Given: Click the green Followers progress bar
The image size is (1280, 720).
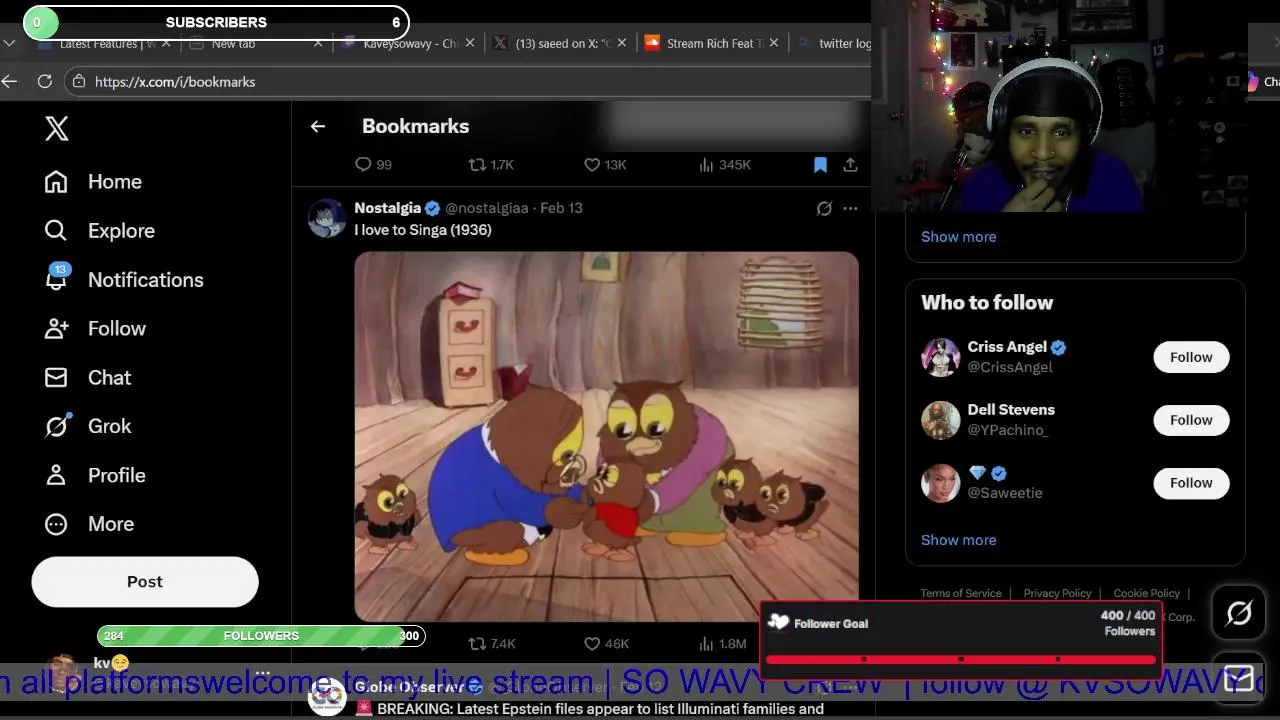Looking at the screenshot, I should tap(261, 636).
